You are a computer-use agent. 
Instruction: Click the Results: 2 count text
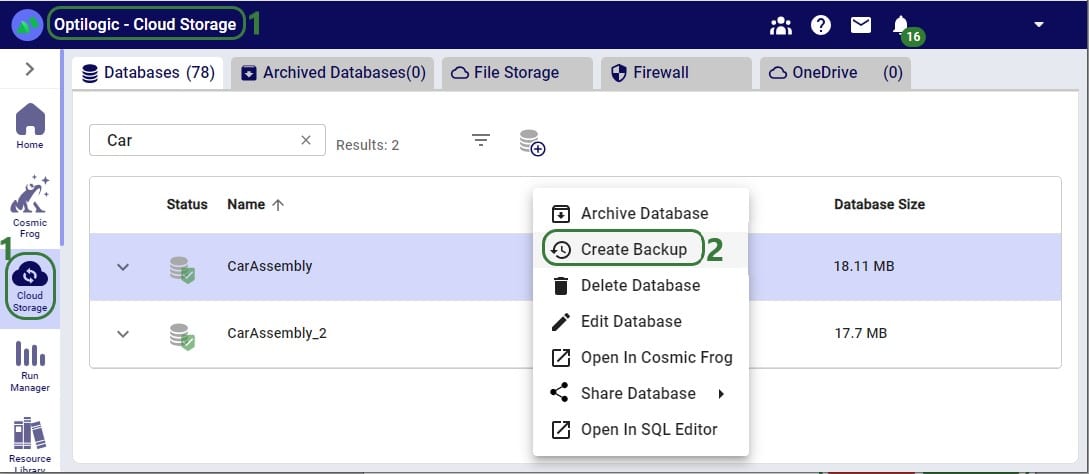pyautogui.click(x=367, y=145)
